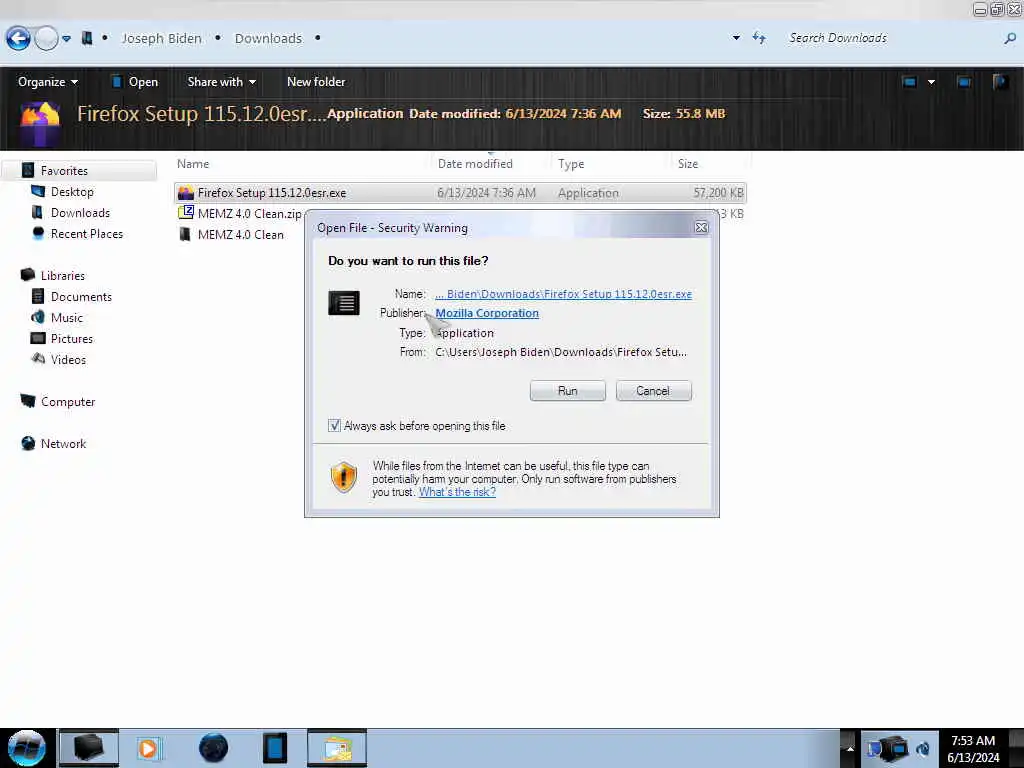Select Firefox Setup 115.12.0esr.exe file name

point(272,193)
